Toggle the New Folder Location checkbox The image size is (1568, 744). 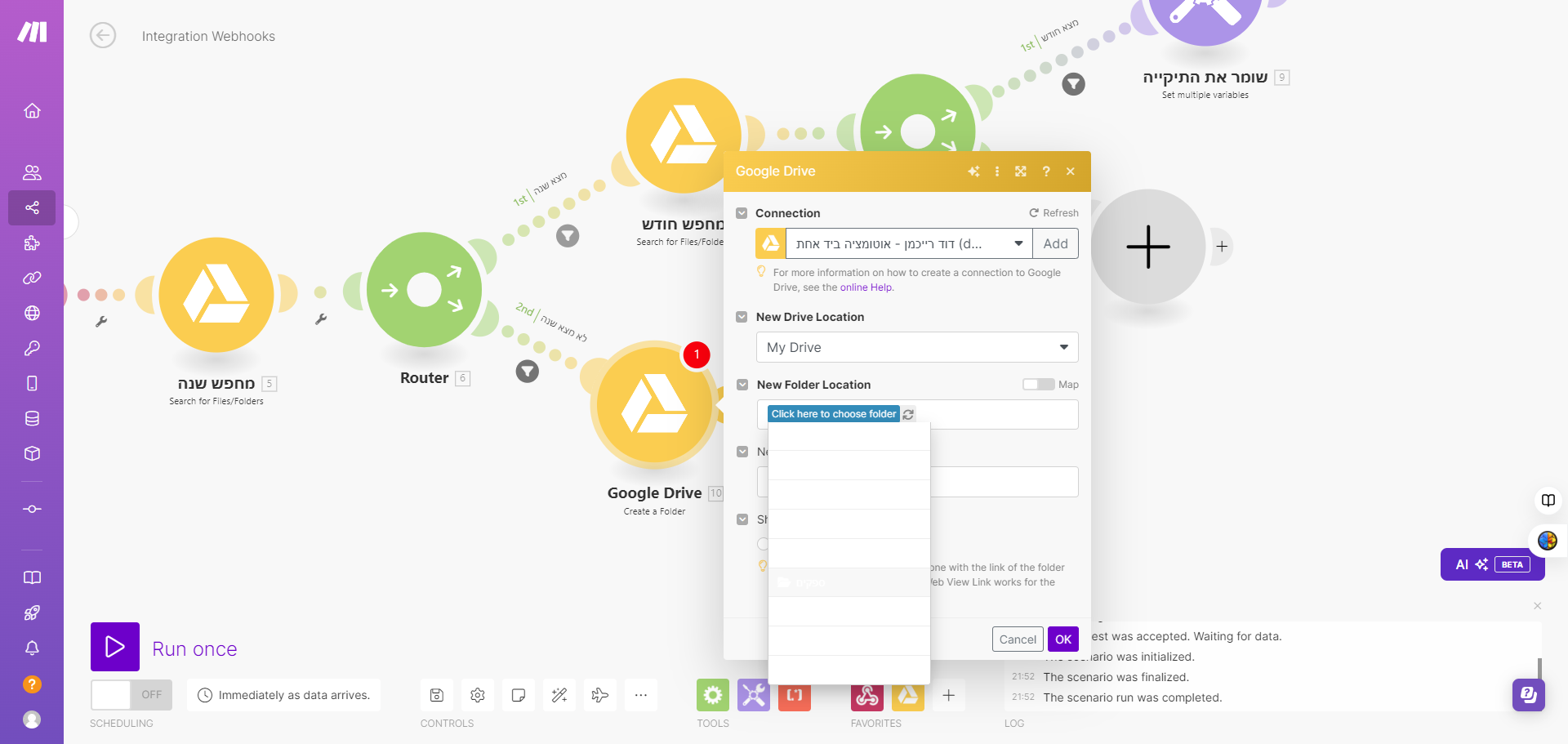(x=742, y=385)
